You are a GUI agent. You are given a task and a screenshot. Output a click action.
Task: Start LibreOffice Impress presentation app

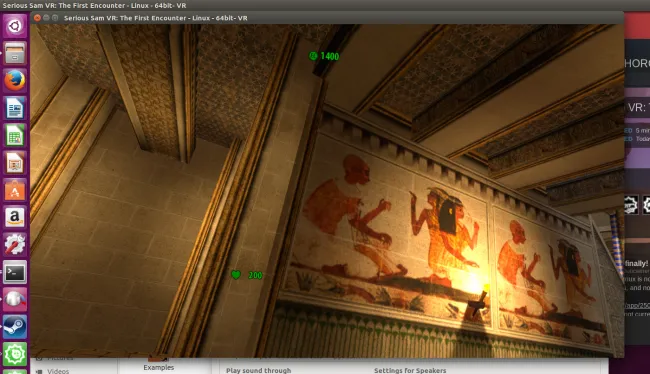[15, 163]
